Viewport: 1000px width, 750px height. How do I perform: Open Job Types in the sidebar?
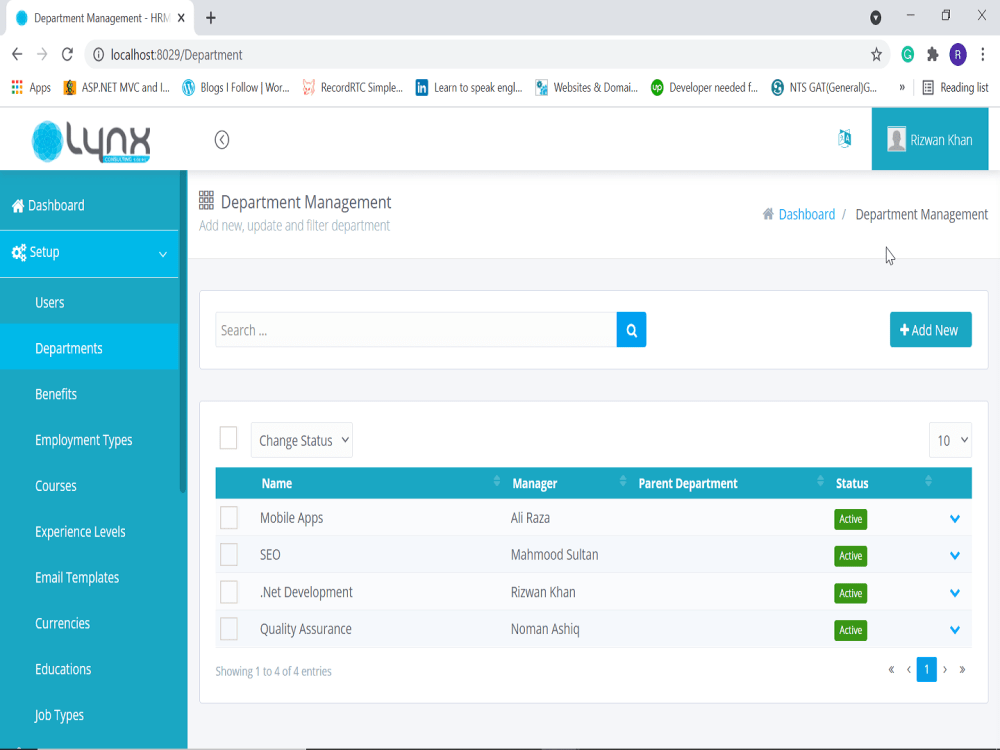coord(89,716)
